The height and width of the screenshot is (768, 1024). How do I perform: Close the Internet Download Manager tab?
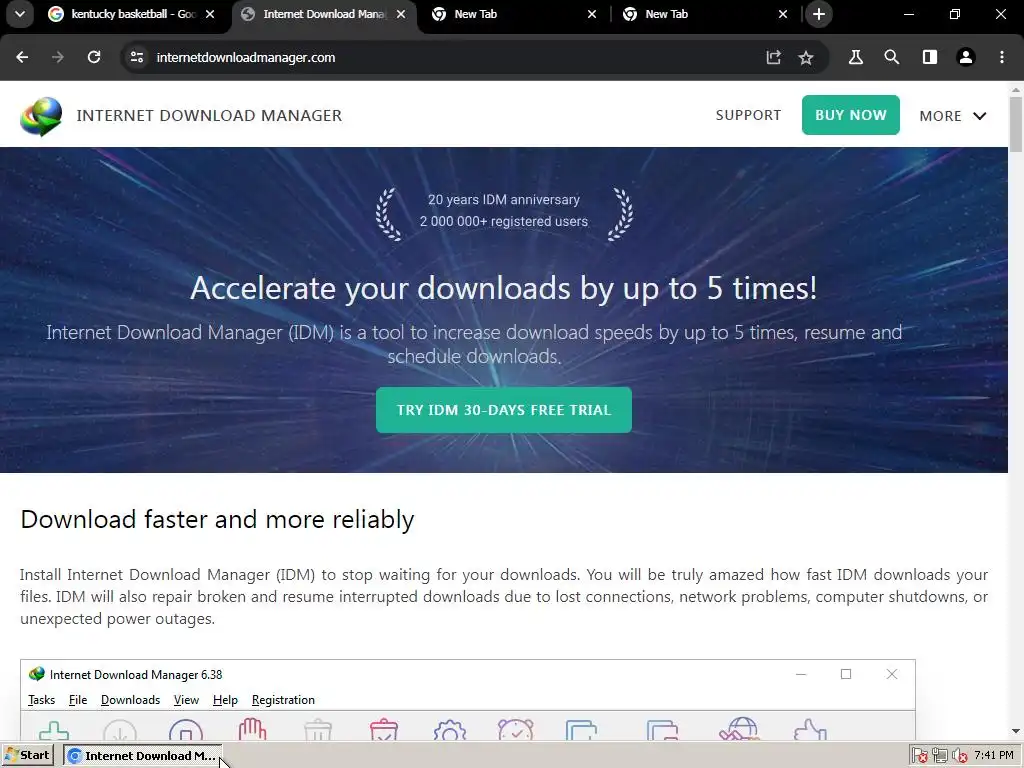click(x=401, y=14)
